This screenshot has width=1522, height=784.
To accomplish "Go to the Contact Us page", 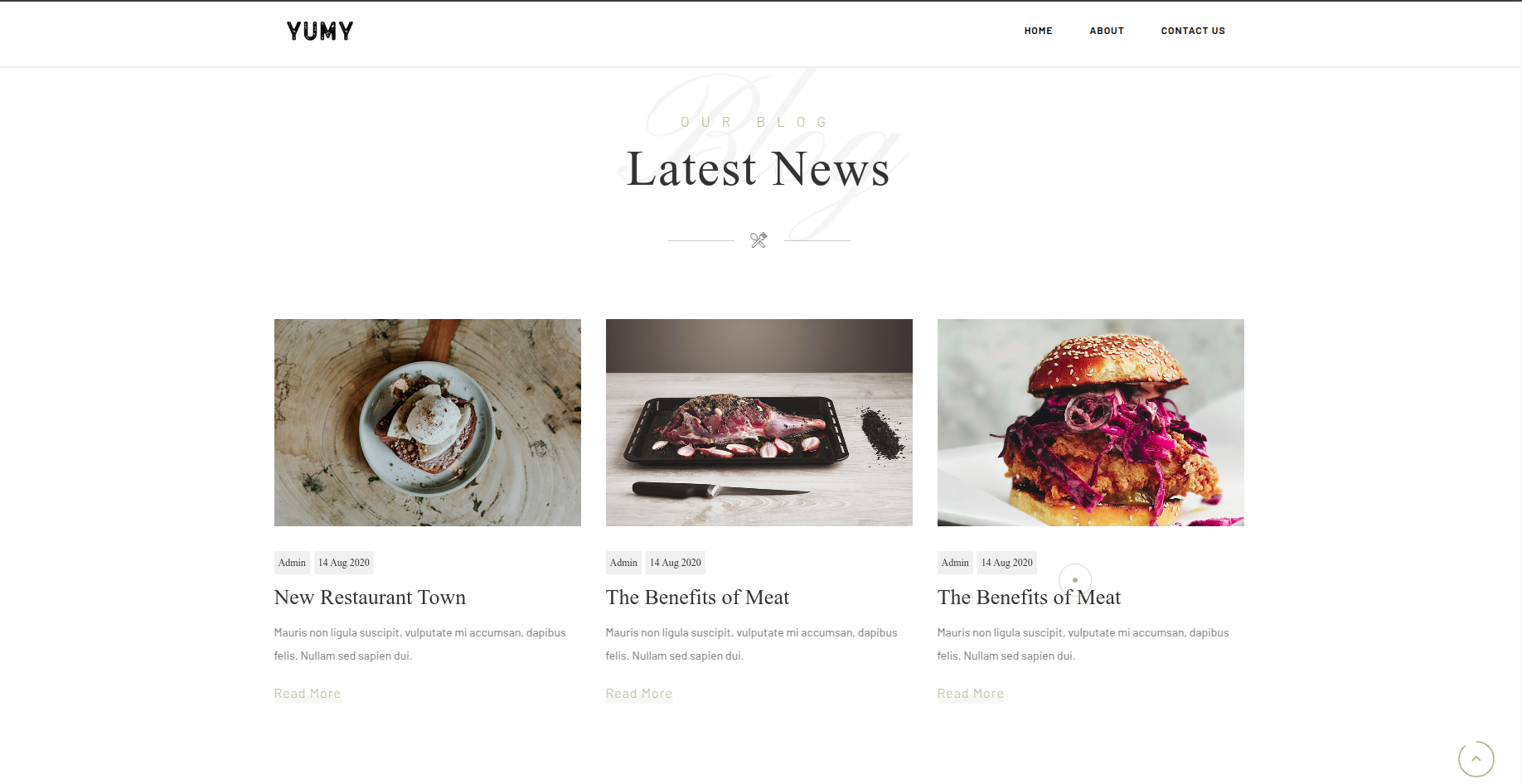I will point(1193,31).
